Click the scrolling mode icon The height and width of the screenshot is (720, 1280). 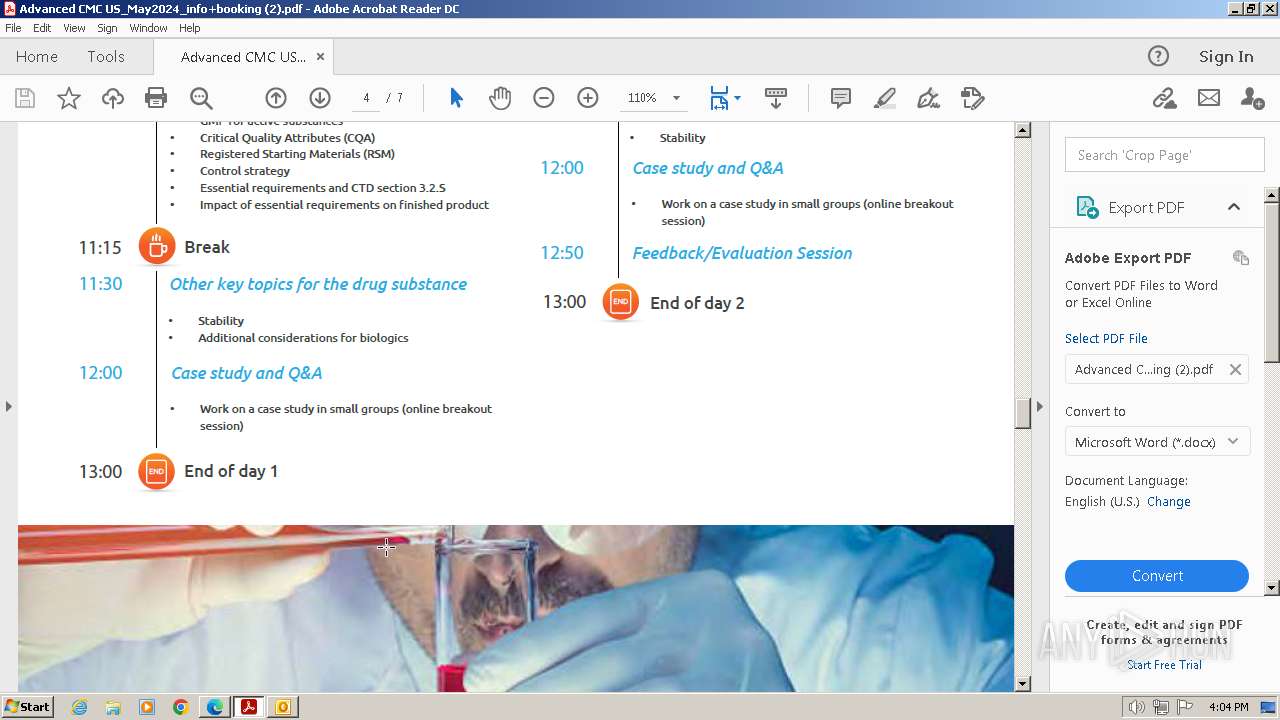[x=776, y=98]
